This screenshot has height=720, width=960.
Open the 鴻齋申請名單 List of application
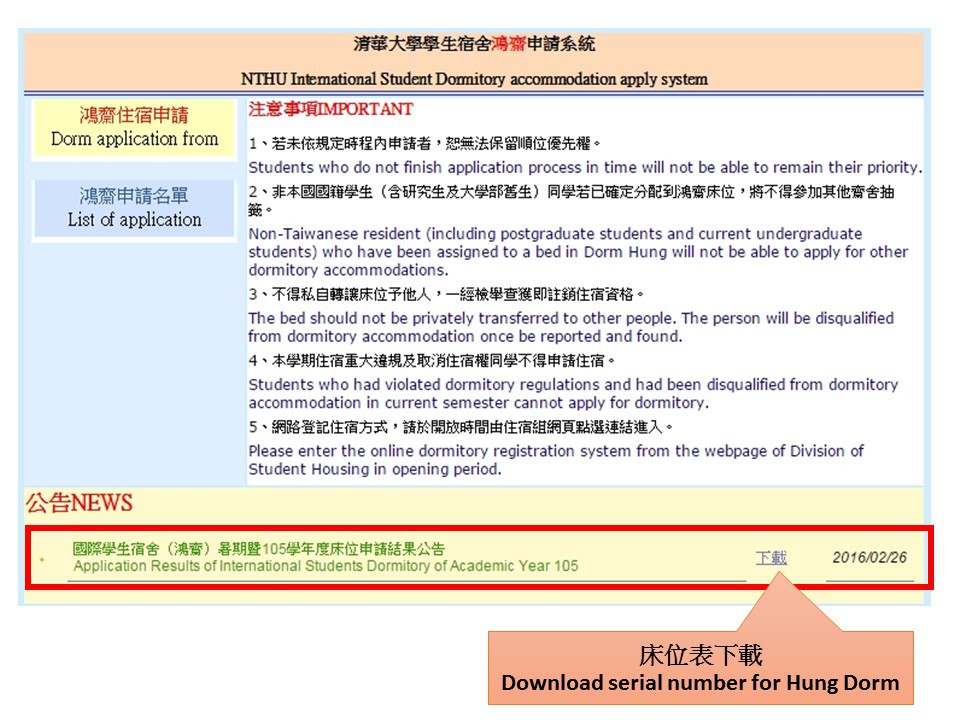pyautogui.click(x=134, y=208)
